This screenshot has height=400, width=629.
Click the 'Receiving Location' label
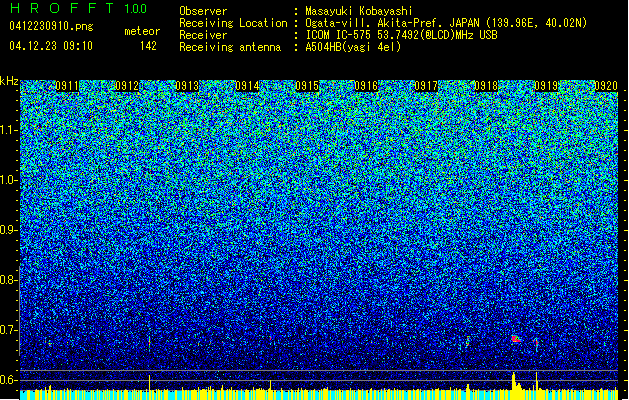233,23
